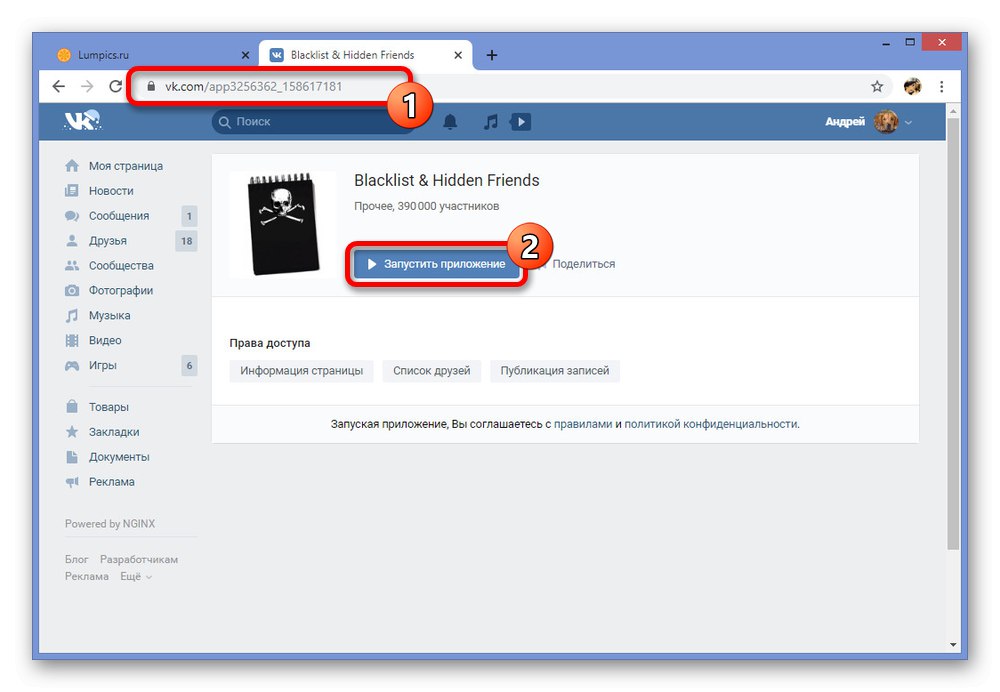The width and height of the screenshot is (1000, 692).
Task: Click the VK logo in the header
Action: click(x=83, y=121)
